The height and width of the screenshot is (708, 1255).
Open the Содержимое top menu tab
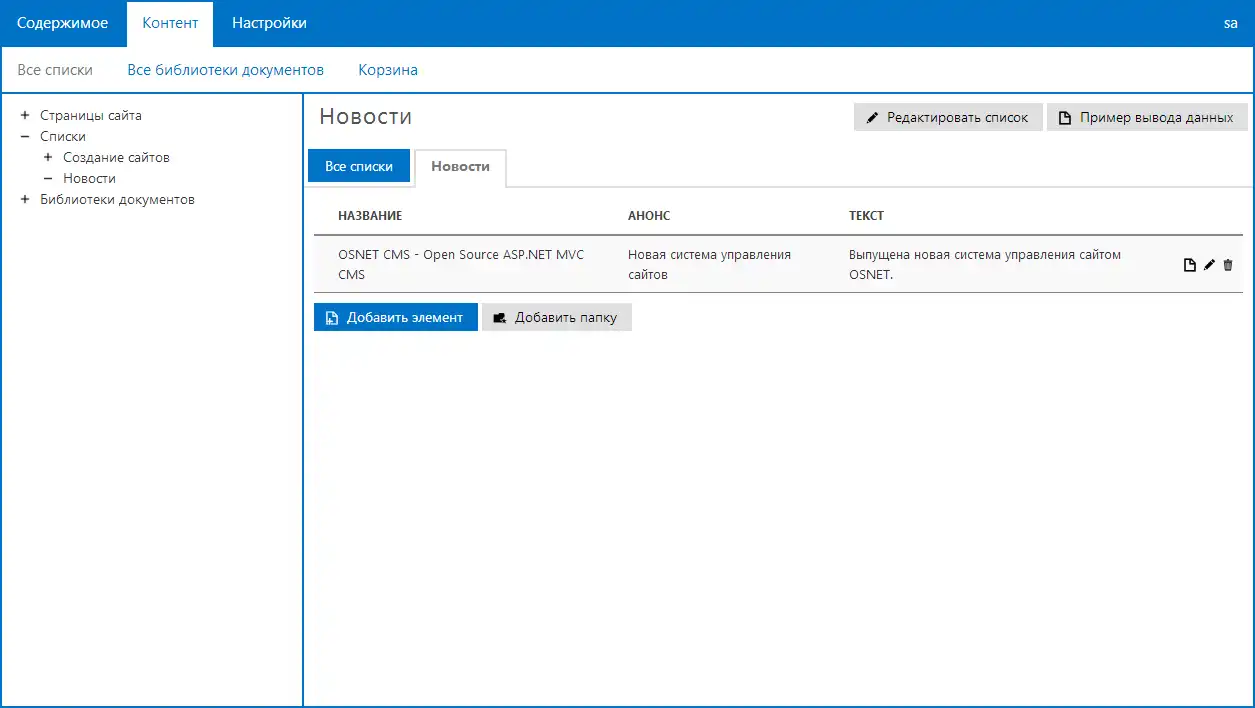click(63, 23)
